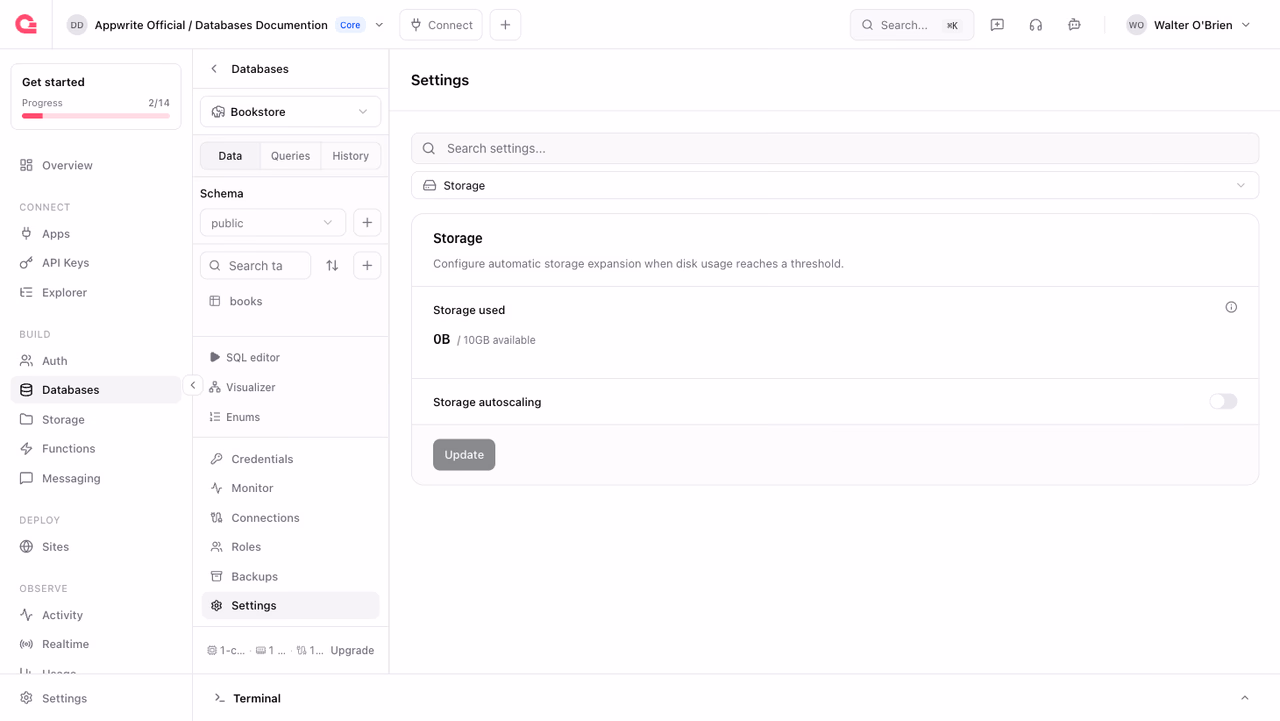1280x721 pixels.
Task: Click the Get started card title
Action: 53,82
